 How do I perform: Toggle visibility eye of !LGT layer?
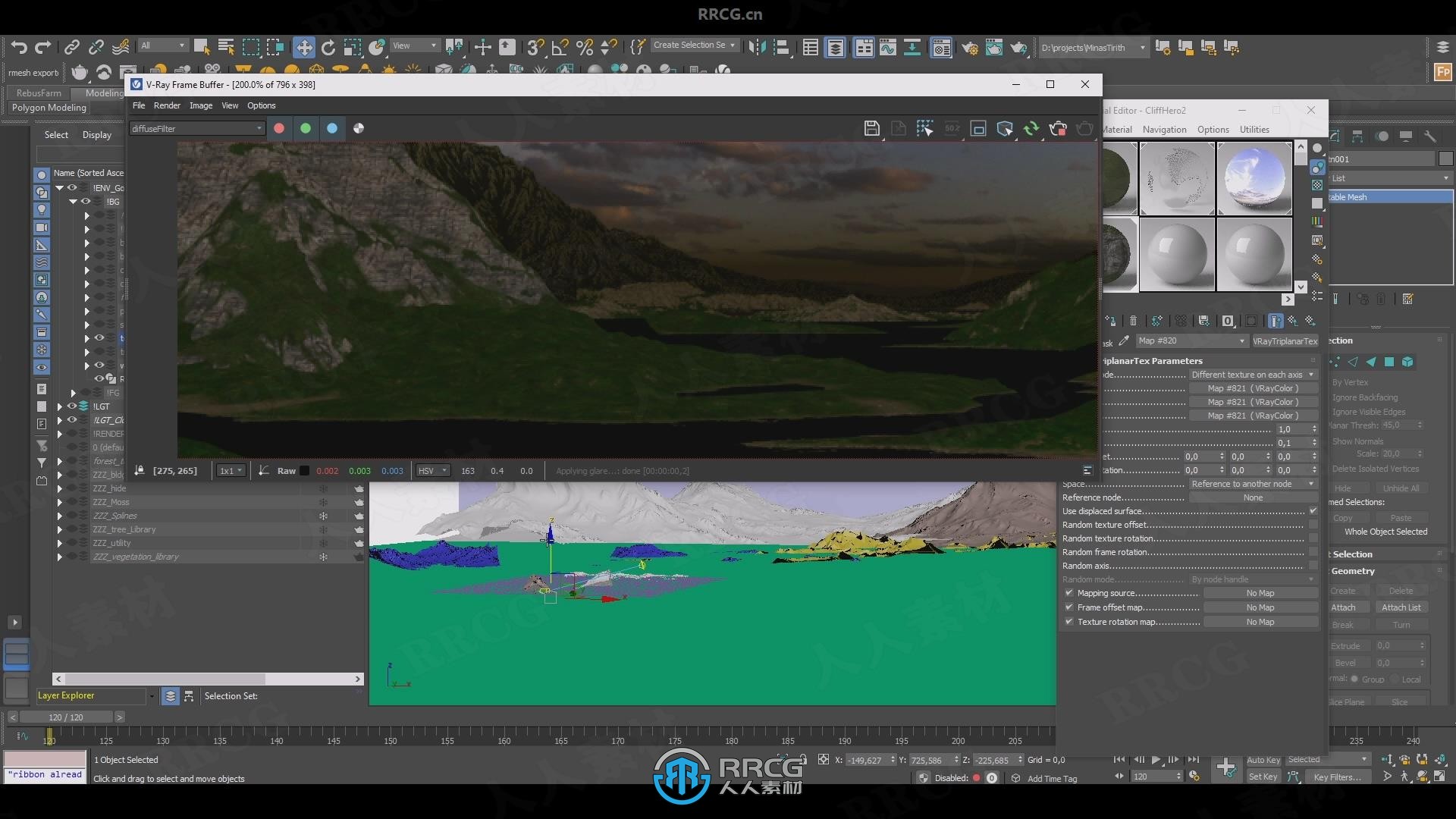(x=71, y=406)
